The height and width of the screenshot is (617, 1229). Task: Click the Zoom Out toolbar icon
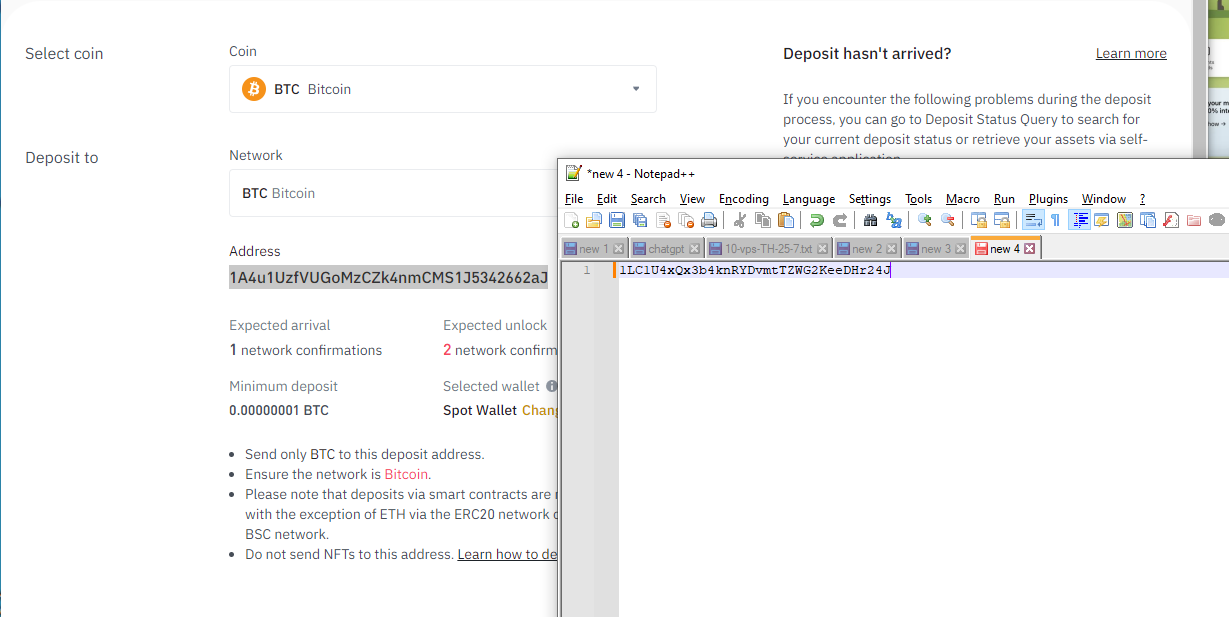point(947,220)
